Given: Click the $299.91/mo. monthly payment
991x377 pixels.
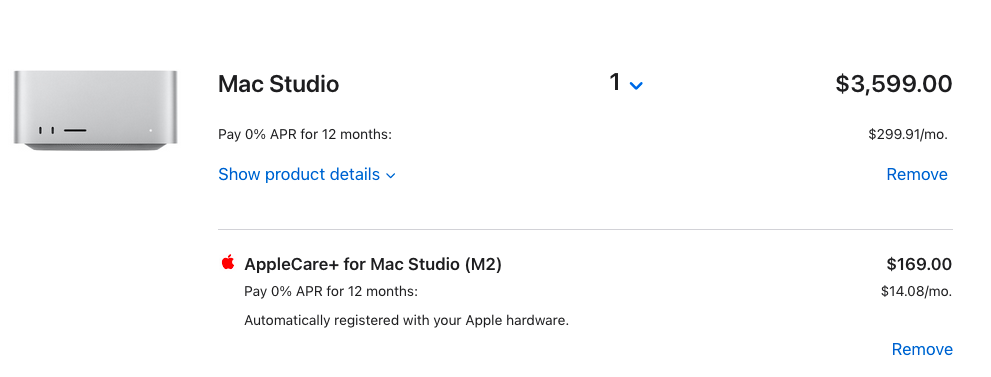Looking at the screenshot, I should [908, 135].
